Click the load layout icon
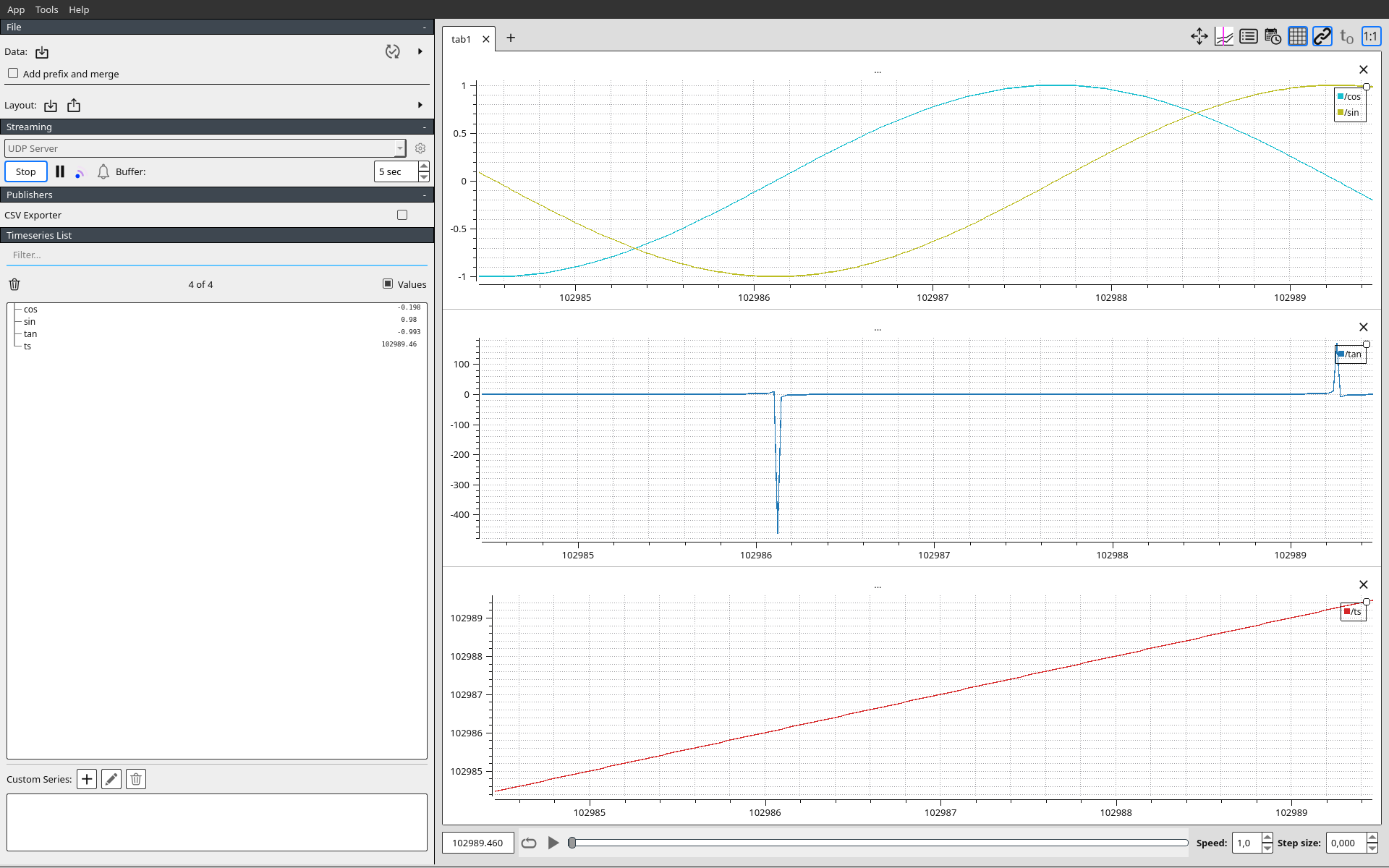 coord(51,106)
